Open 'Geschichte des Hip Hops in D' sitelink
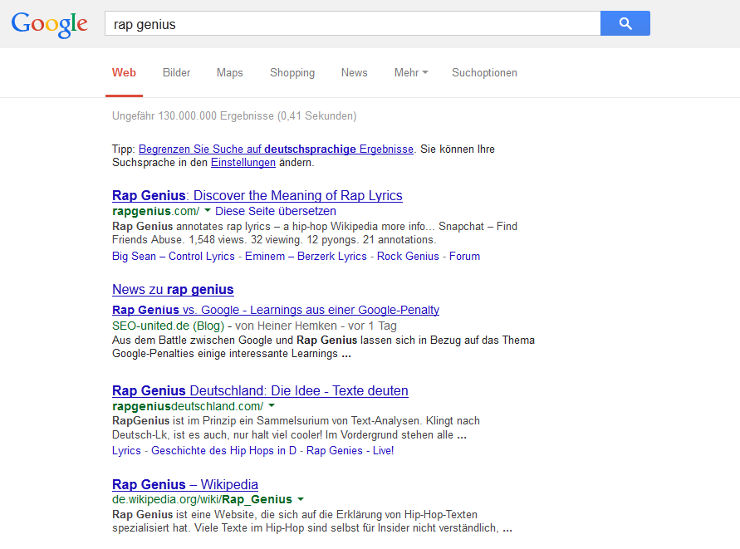 click(224, 451)
